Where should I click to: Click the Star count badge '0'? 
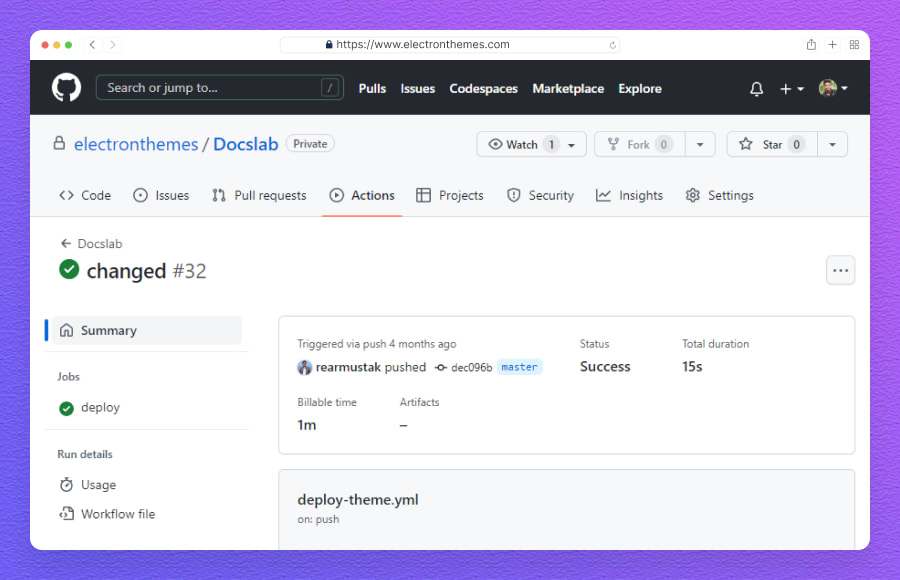click(x=796, y=144)
